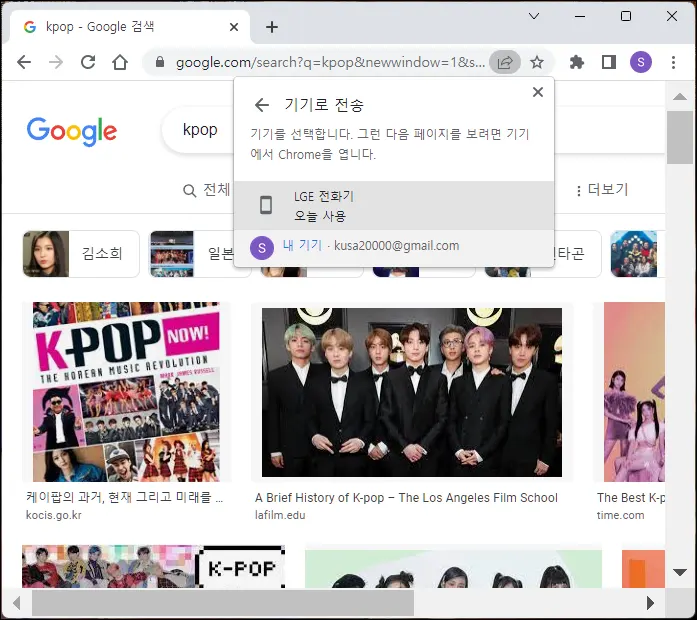Click the vertical scrollbar up arrow
This screenshot has width=697, height=620.
click(680, 96)
